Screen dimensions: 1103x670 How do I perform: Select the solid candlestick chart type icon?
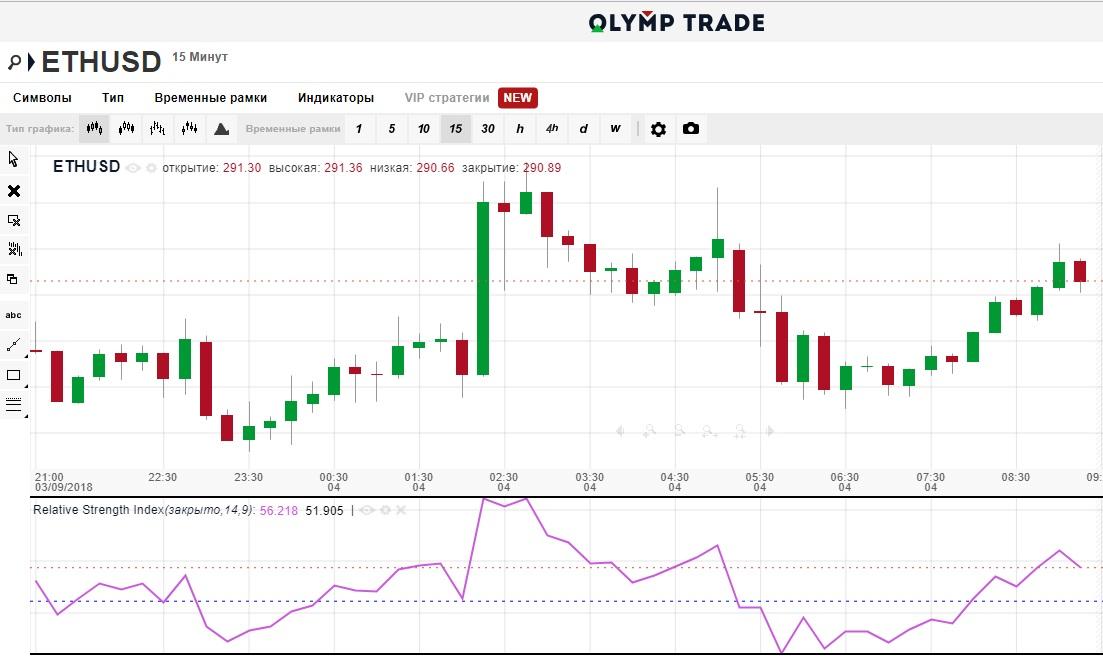point(94,129)
